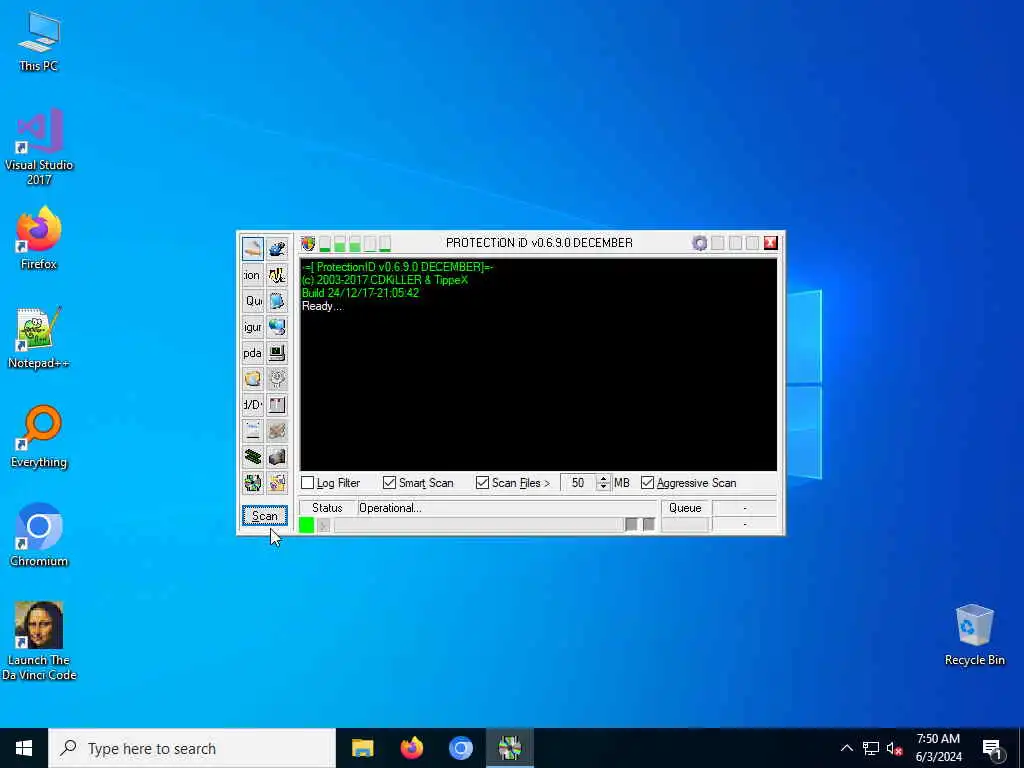Image resolution: width=1024 pixels, height=768 pixels.
Task: Click the grey box icon in sidebar
Action: pos(277,456)
